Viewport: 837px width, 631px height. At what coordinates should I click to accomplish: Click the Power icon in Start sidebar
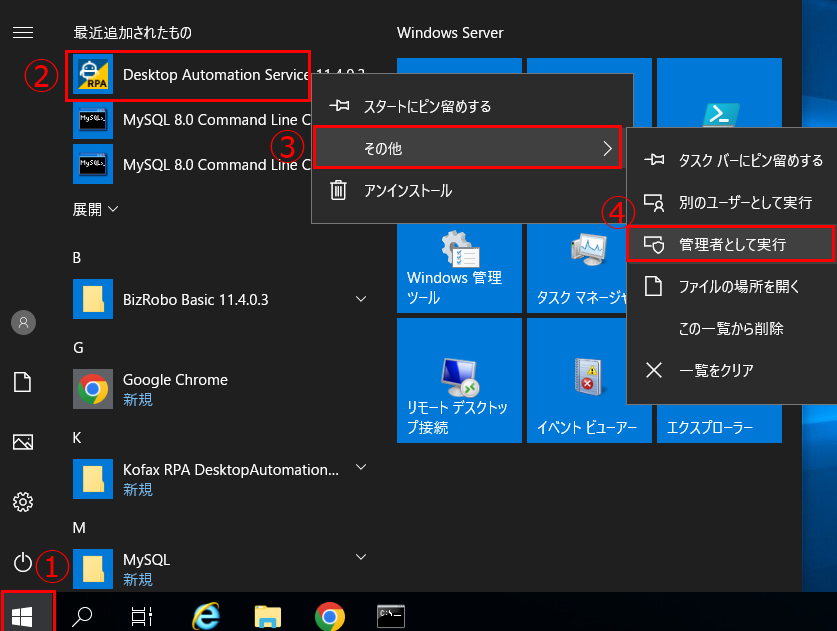pos(23,563)
